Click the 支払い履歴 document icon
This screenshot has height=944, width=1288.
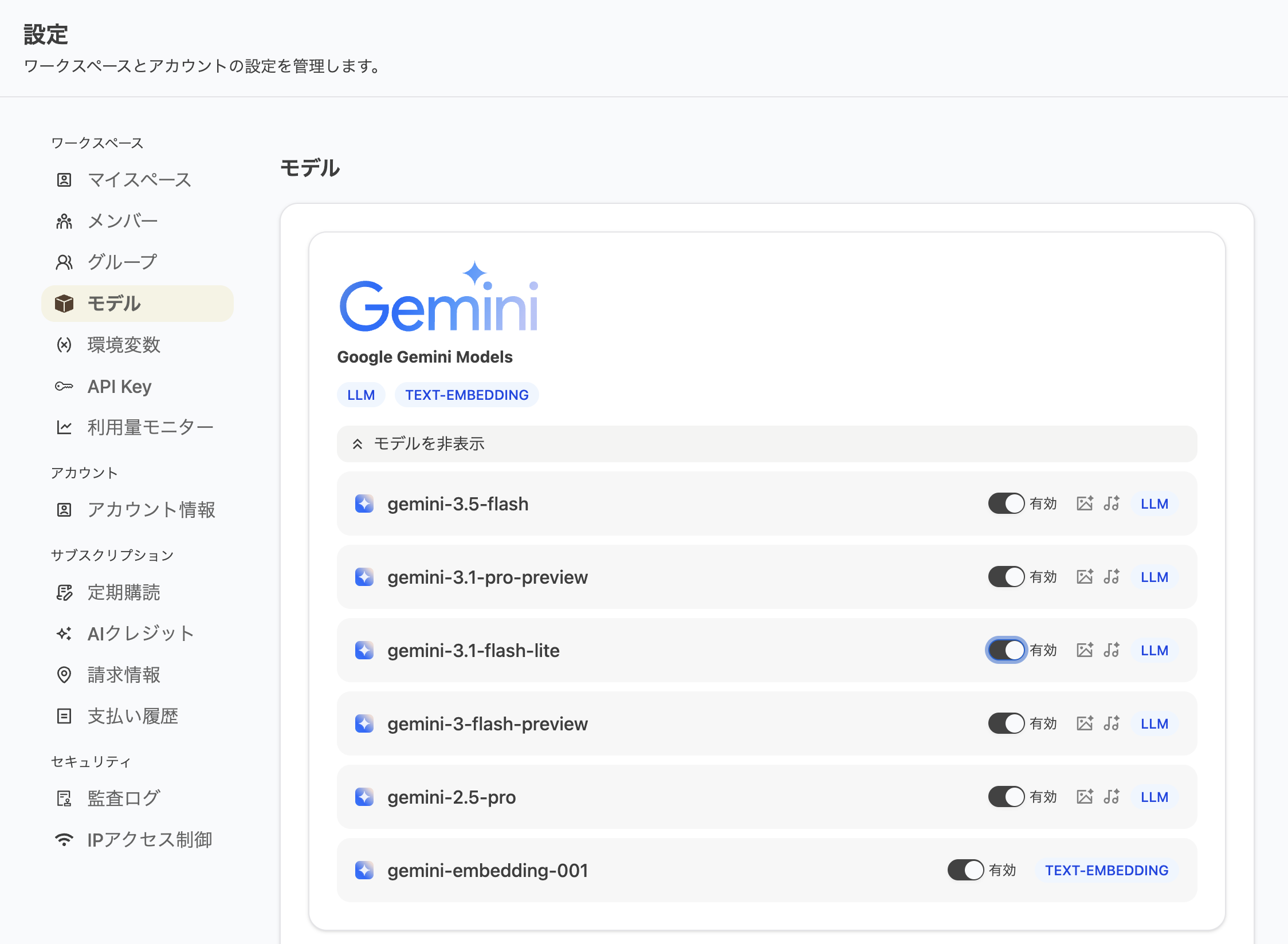click(64, 716)
